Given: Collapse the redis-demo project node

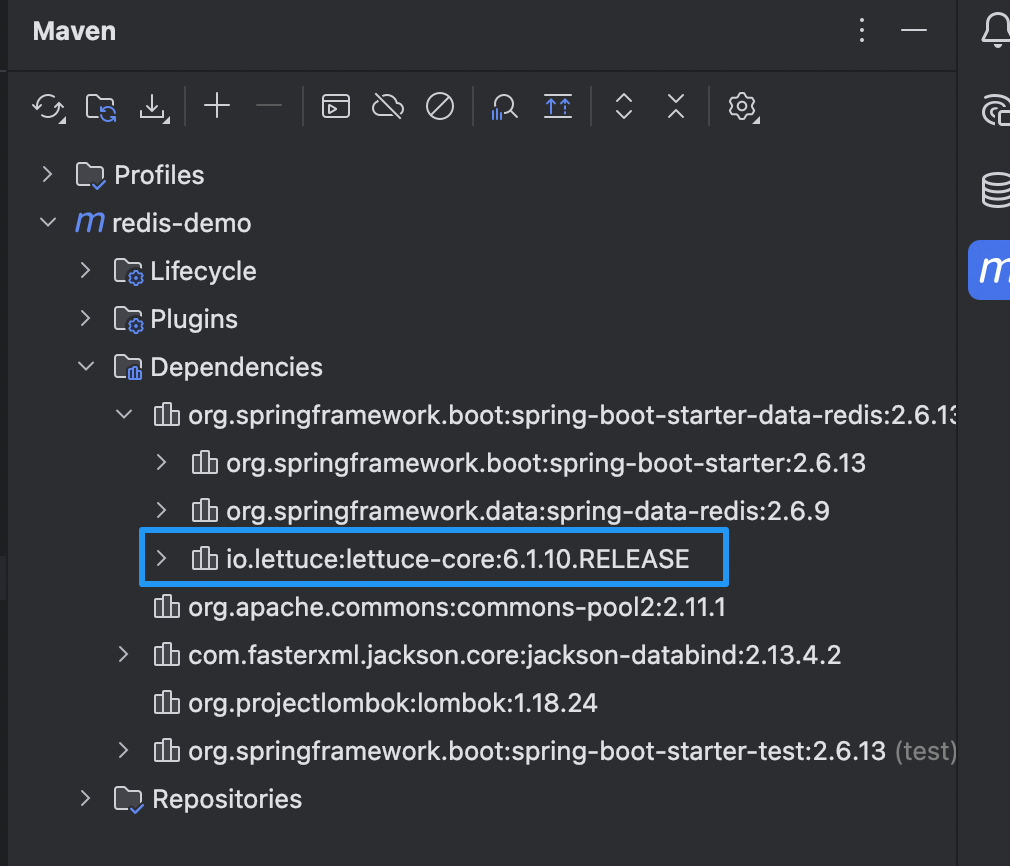Looking at the screenshot, I should (48, 223).
